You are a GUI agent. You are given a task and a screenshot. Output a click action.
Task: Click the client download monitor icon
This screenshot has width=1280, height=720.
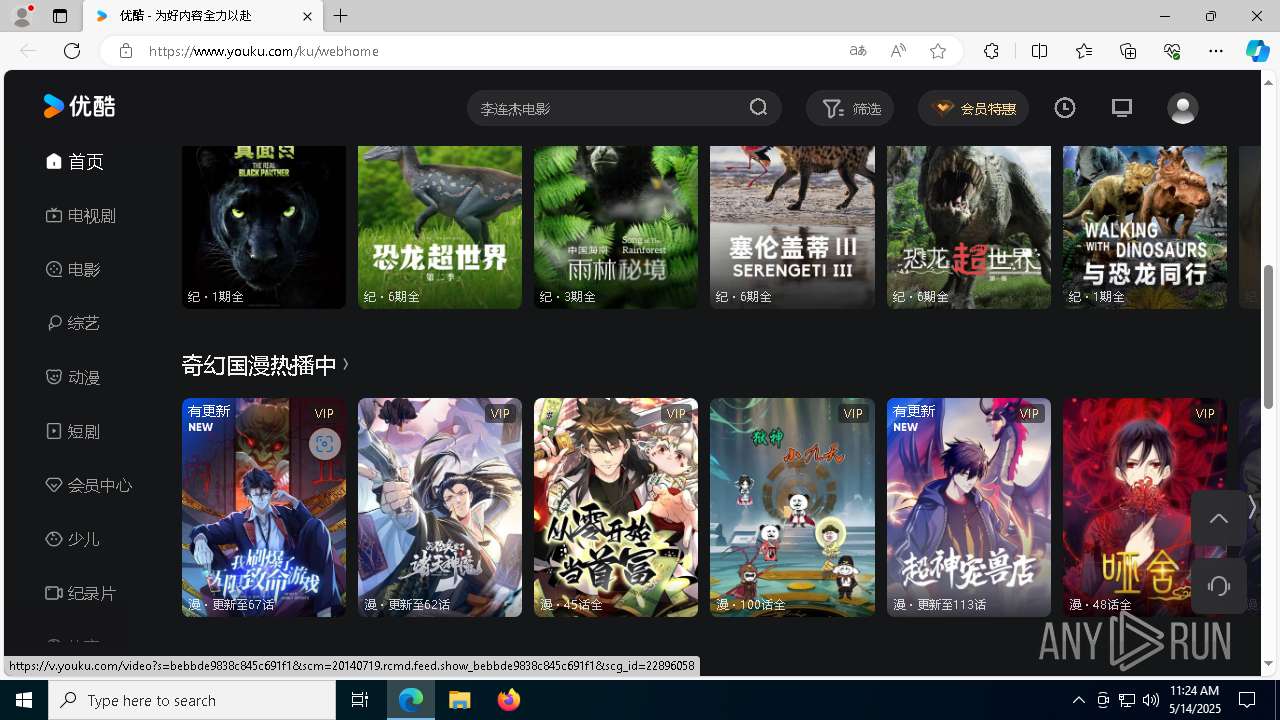click(x=1122, y=108)
